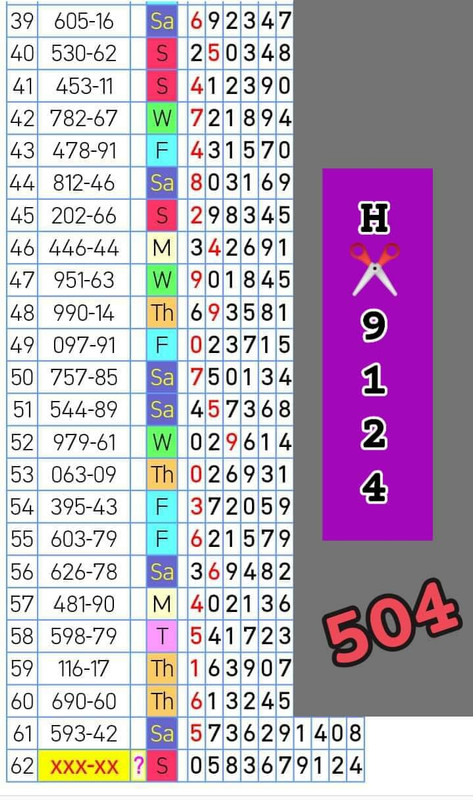This screenshot has height=800, width=473.
Task: Choose result 979-61
Action: [84, 442]
